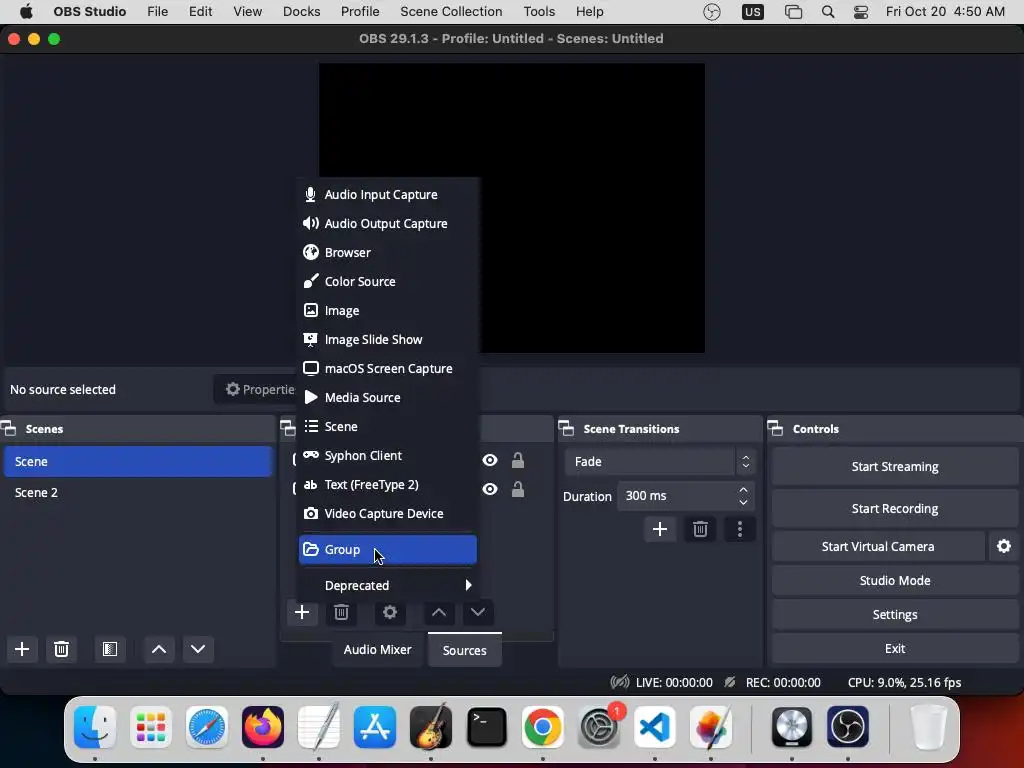Add an Image source
This screenshot has height=768, width=1024.
pos(387,310)
